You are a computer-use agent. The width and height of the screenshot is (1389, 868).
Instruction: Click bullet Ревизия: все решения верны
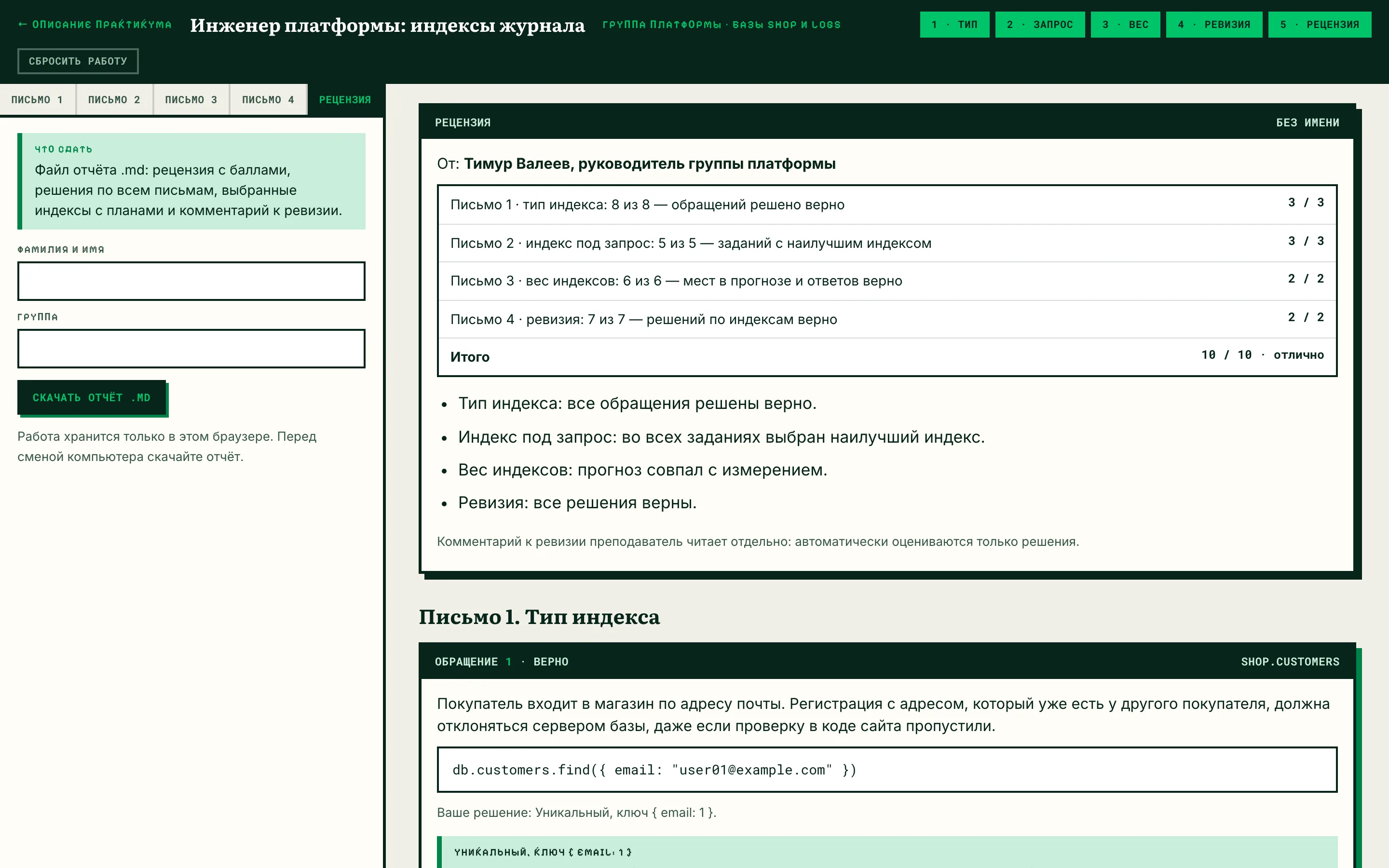577,502
